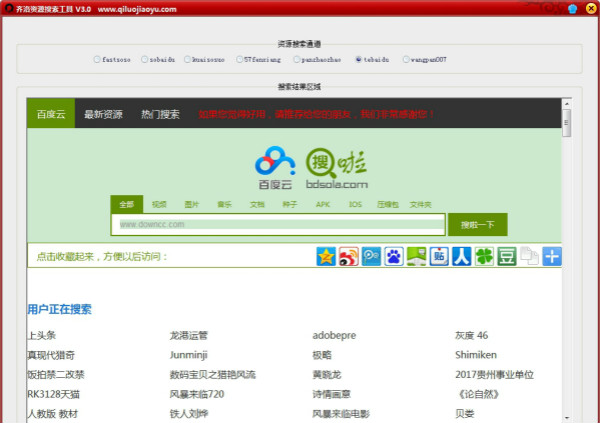
Task: Click the Baidu paw share icon
Action: coord(394,256)
